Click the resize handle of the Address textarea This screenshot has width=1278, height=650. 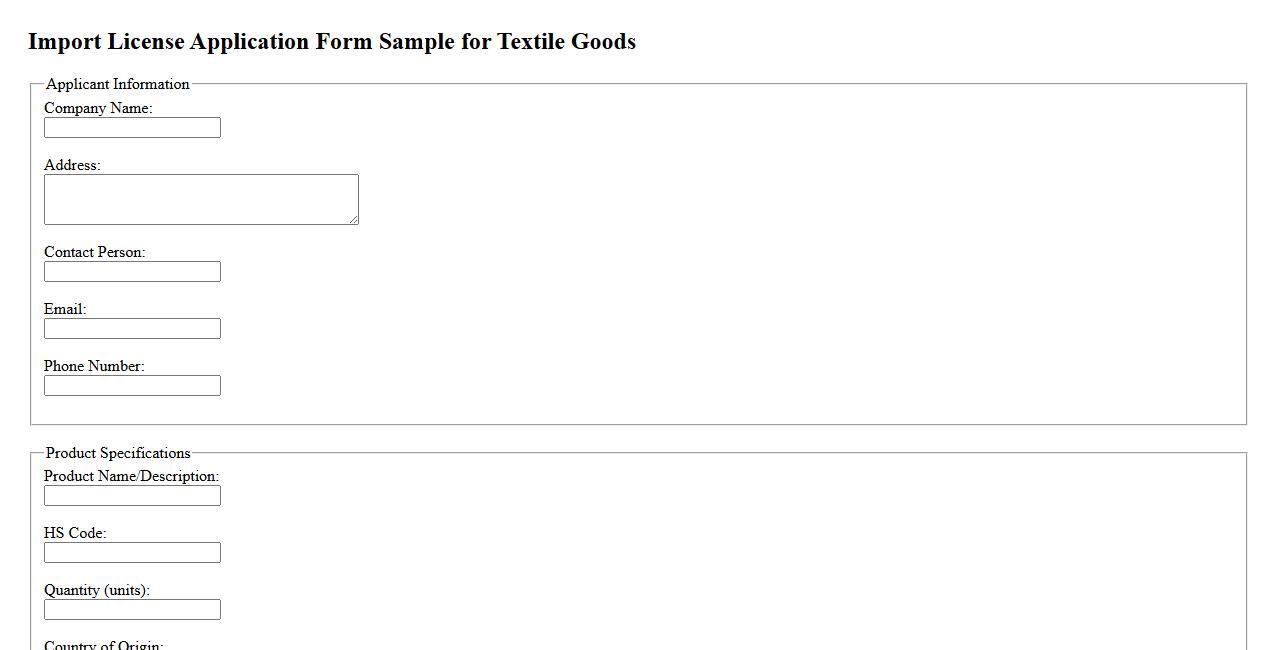pyautogui.click(x=354, y=221)
